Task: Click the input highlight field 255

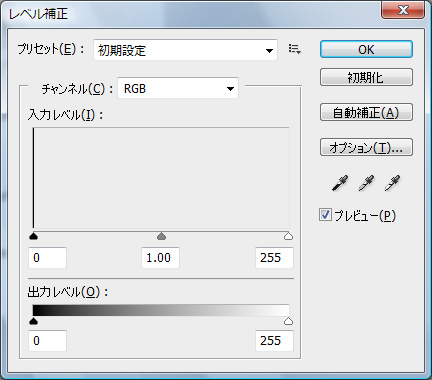Action: coord(274,258)
